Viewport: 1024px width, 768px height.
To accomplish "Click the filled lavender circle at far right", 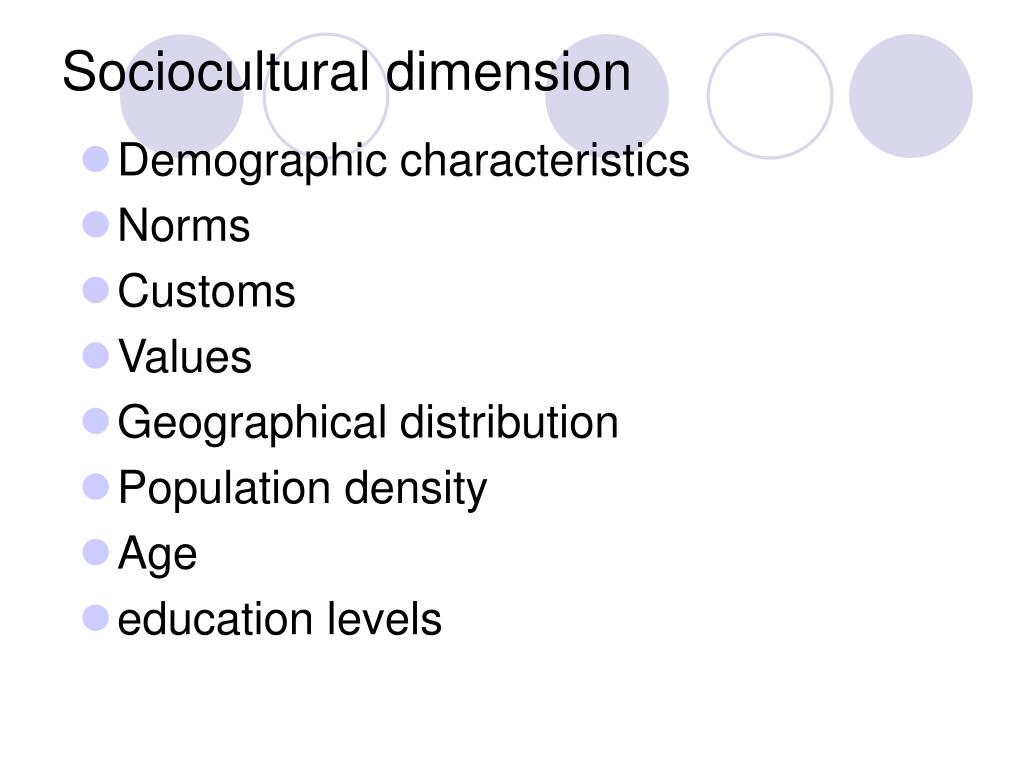I will point(911,96).
